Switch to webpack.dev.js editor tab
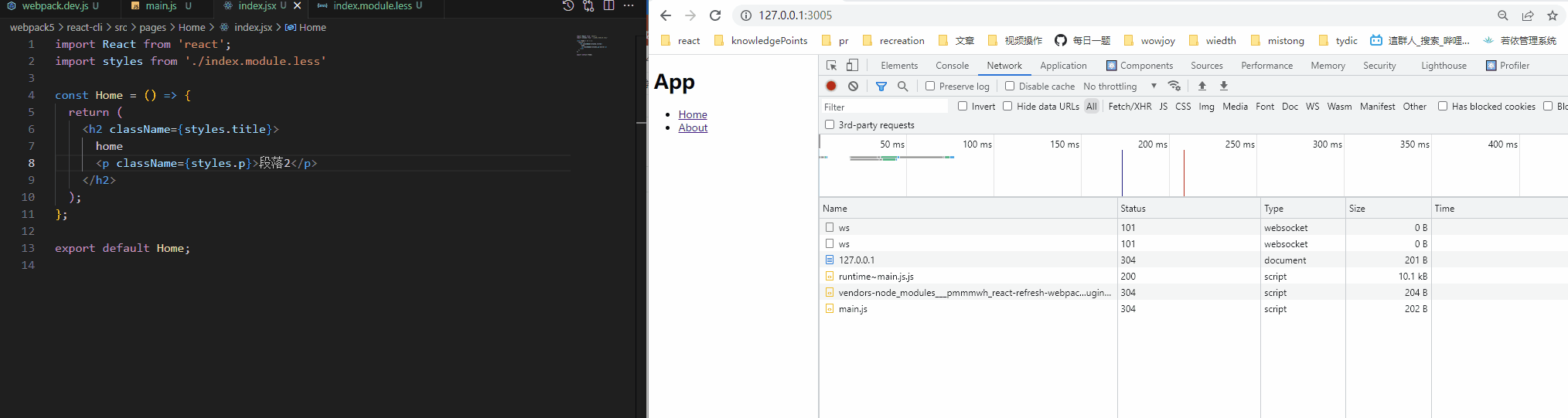1568x418 pixels. tap(54, 5)
